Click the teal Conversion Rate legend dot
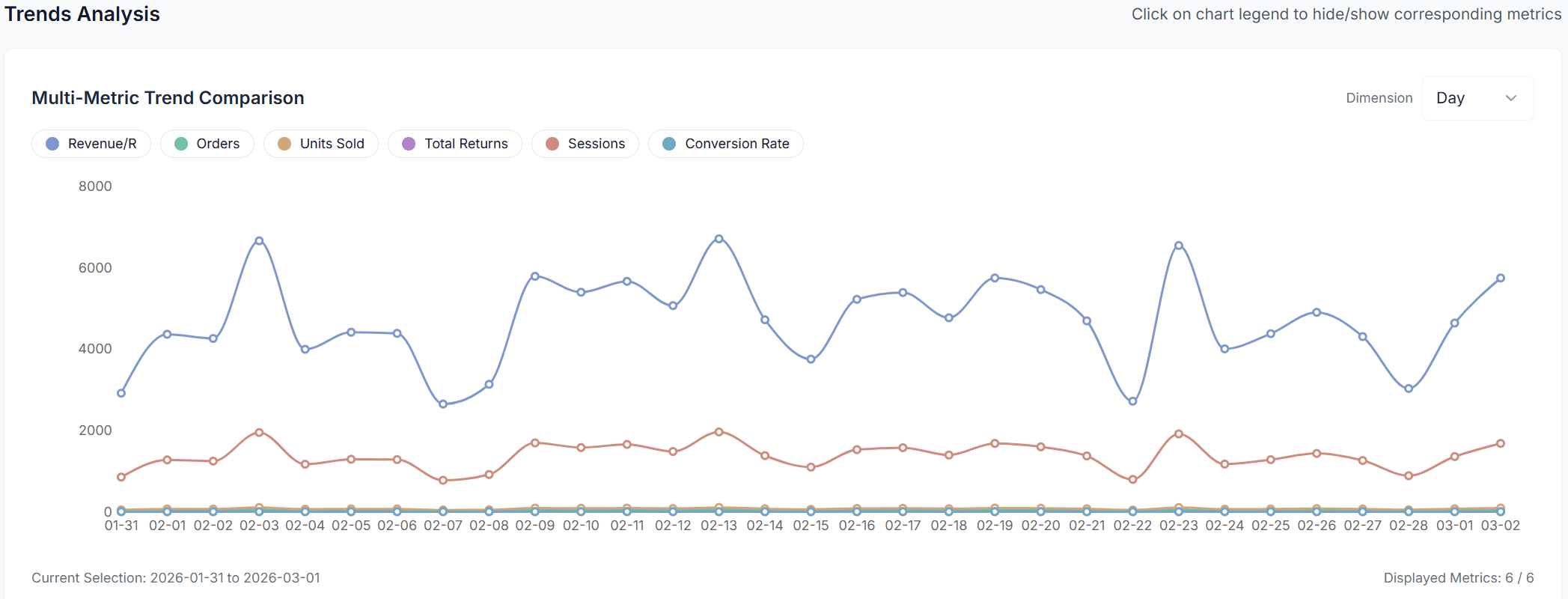Image resolution: width=1568 pixels, height=599 pixels. (x=669, y=144)
